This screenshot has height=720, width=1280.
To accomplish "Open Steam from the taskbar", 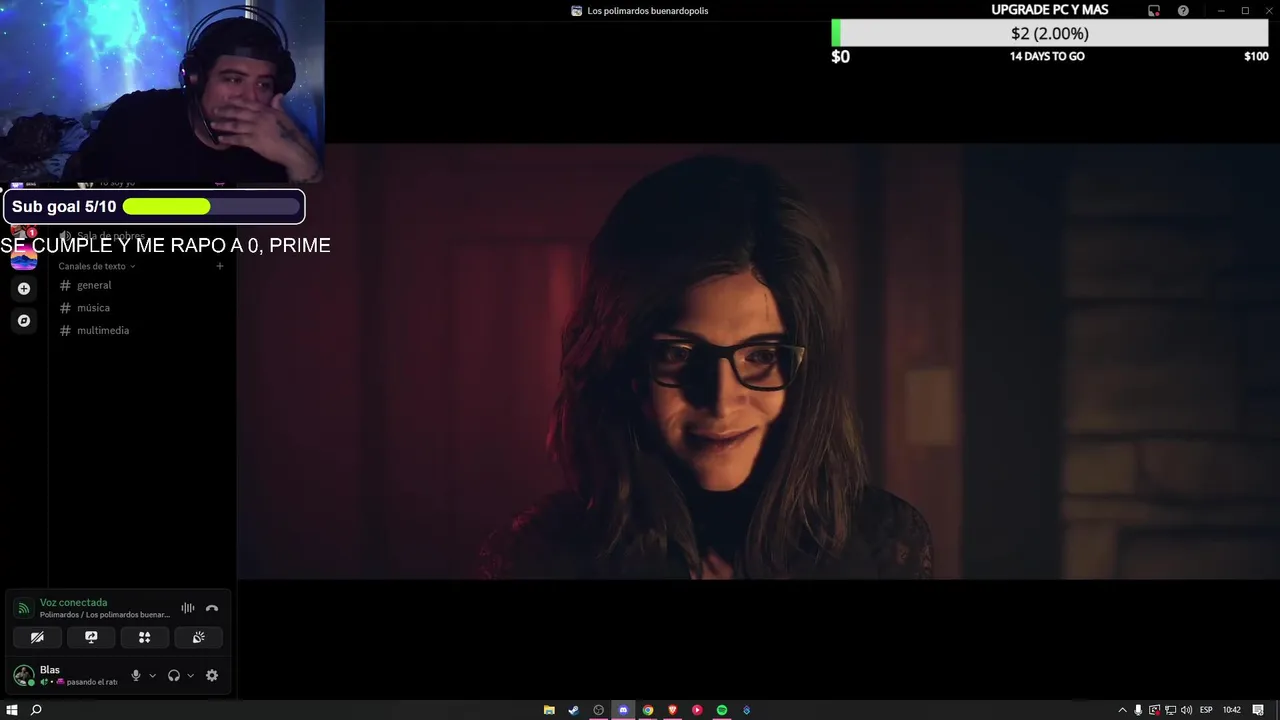I will tap(573, 710).
